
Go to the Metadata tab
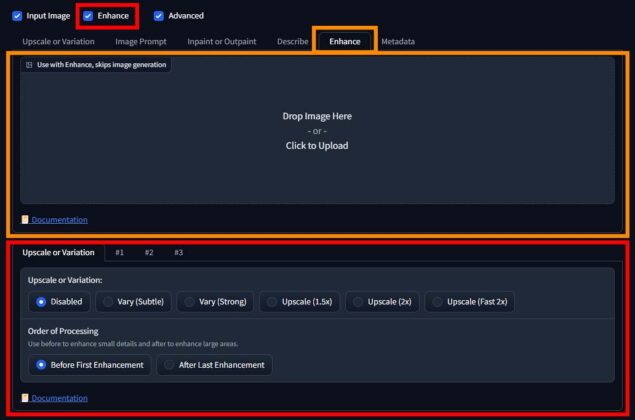point(397,41)
